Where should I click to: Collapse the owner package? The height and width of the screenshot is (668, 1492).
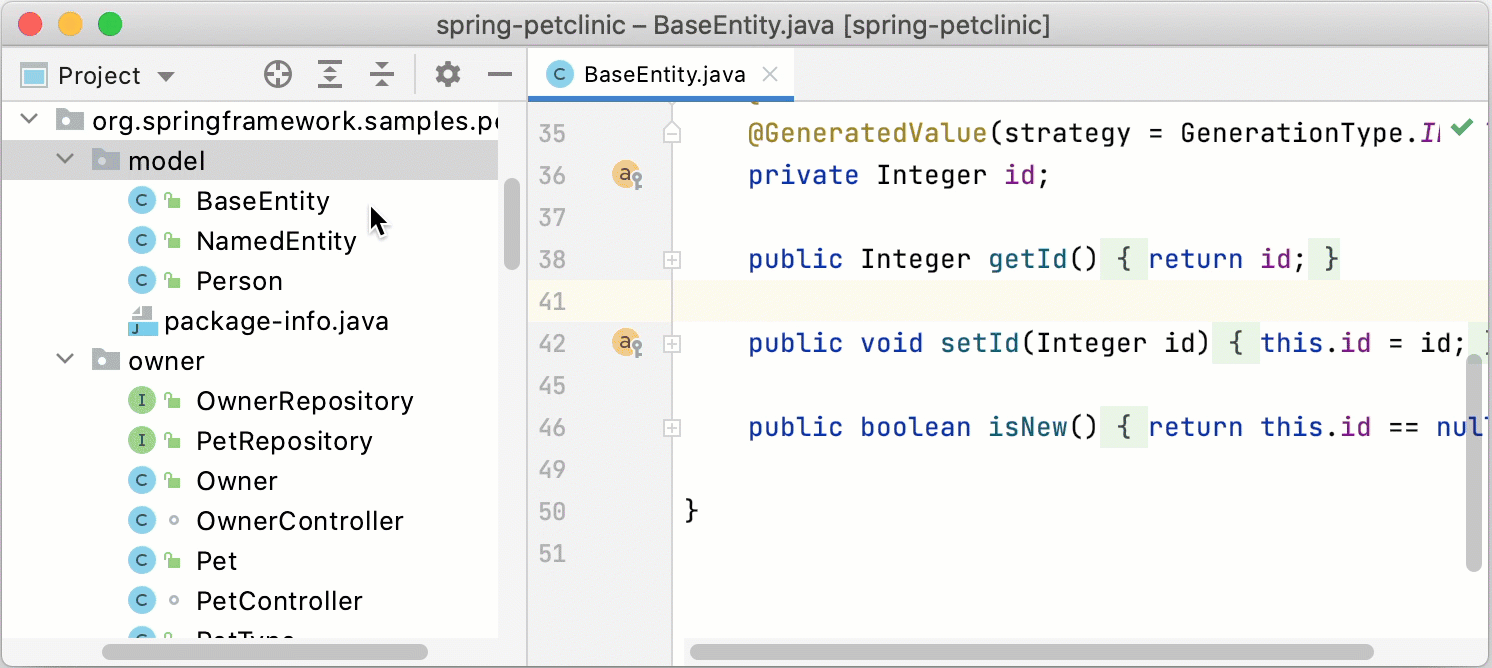pos(64,360)
